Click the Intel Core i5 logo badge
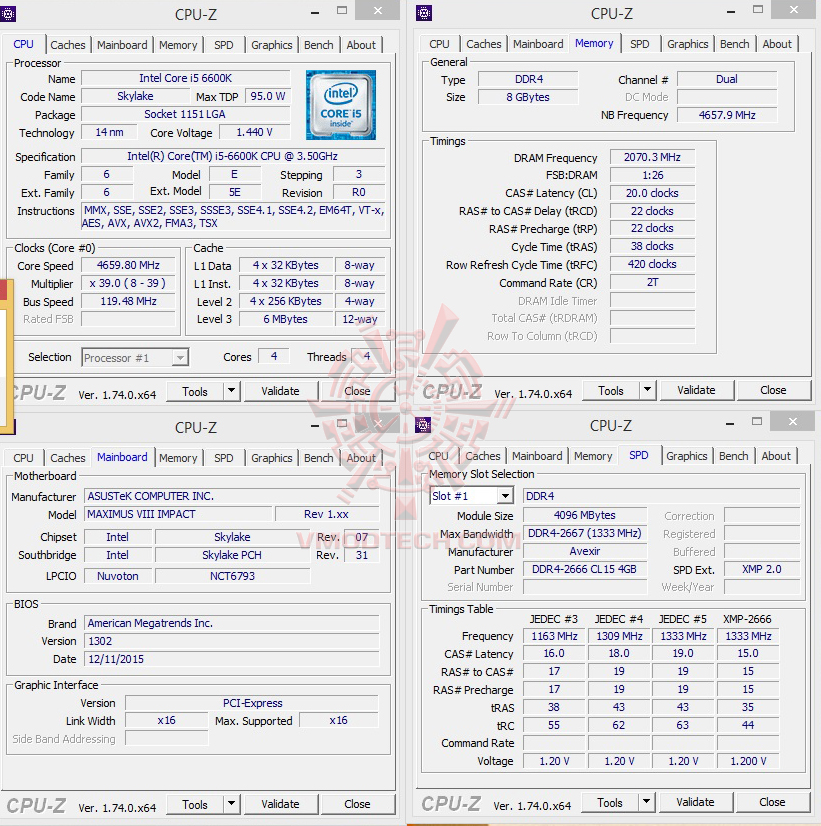 (x=341, y=105)
